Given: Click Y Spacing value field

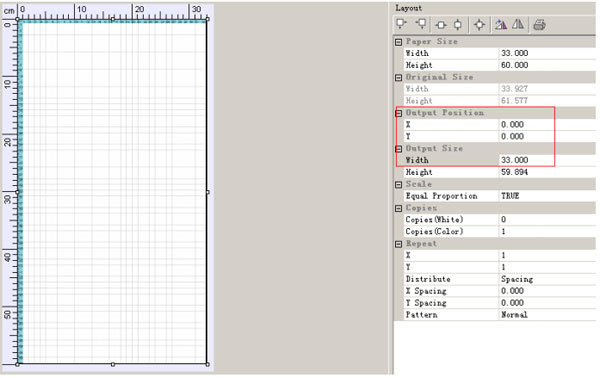Looking at the screenshot, I should pyautogui.click(x=547, y=303).
